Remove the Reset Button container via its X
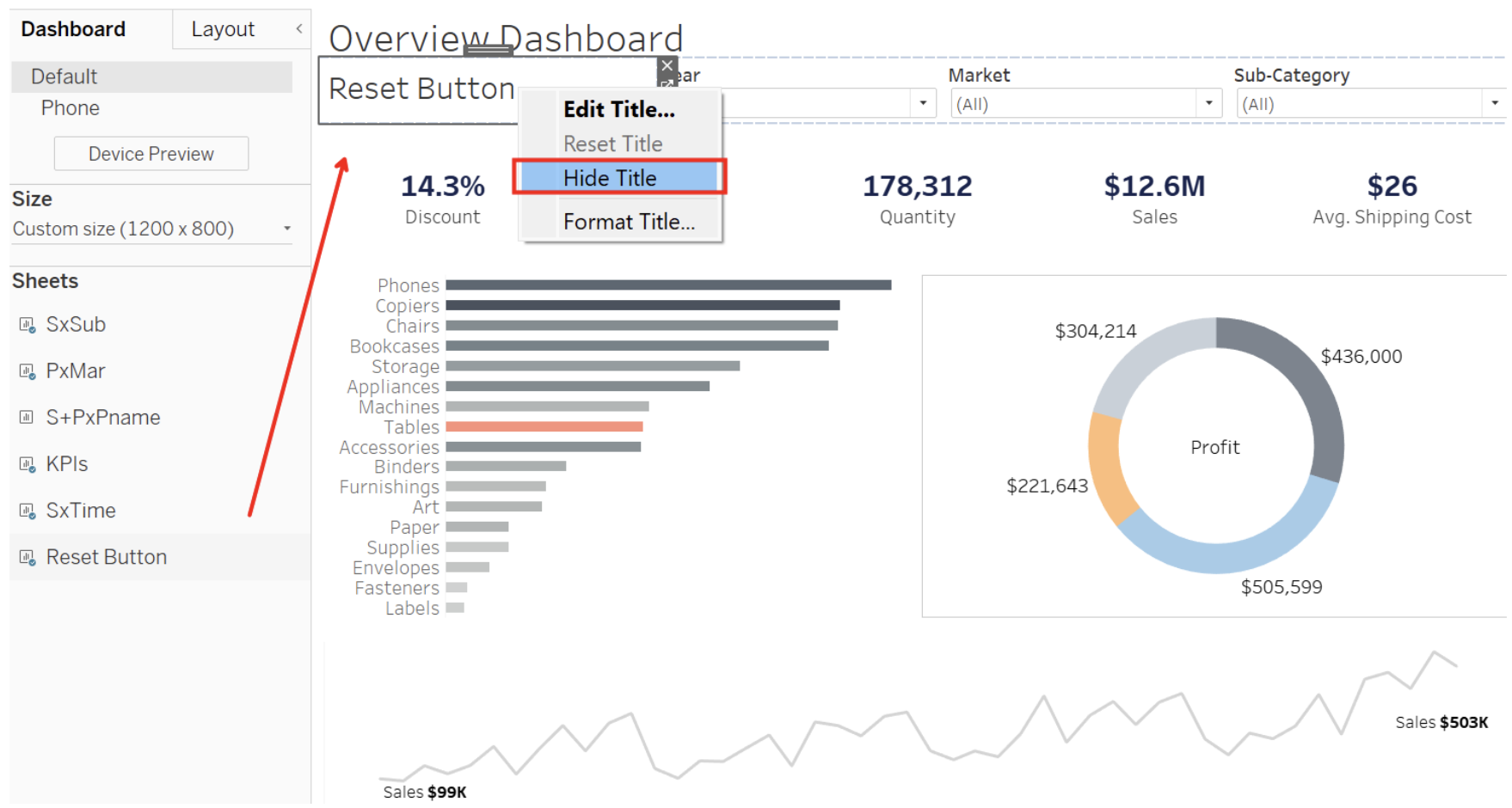 (x=668, y=65)
